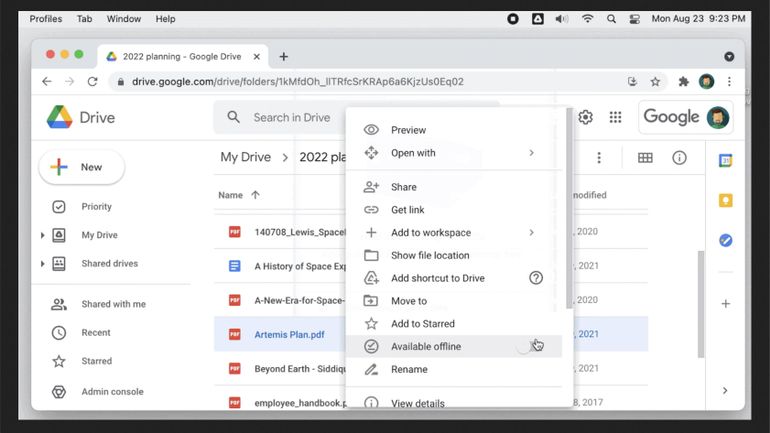Viewport: 770px width, 433px height.
Task: Bookmark this page with the star icon
Action: click(x=655, y=81)
